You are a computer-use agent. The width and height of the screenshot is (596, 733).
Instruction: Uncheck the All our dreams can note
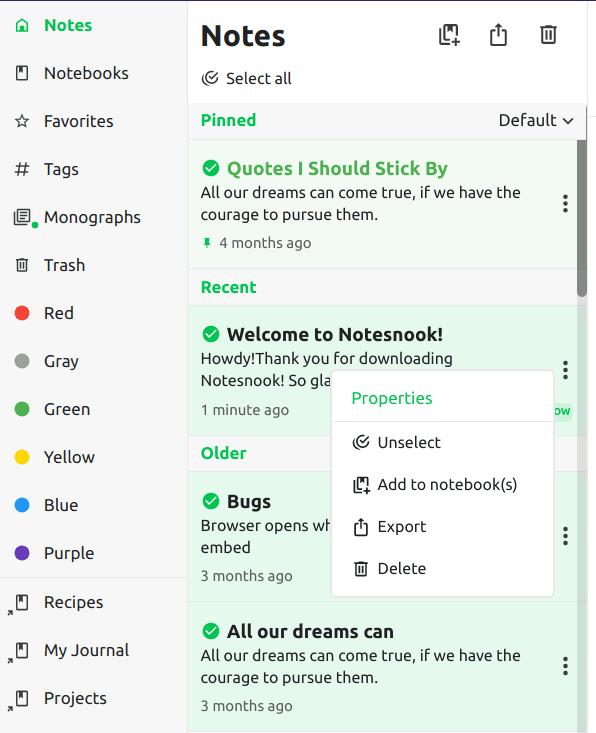click(x=211, y=632)
